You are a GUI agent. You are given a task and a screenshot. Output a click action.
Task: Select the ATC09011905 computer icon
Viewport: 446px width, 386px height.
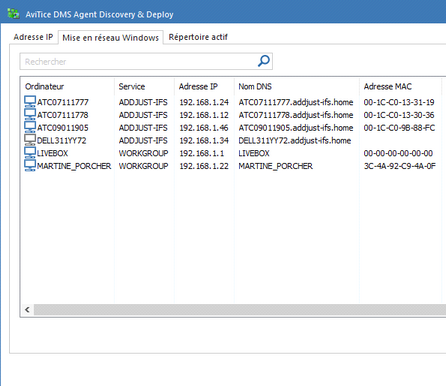(x=30, y=127)
